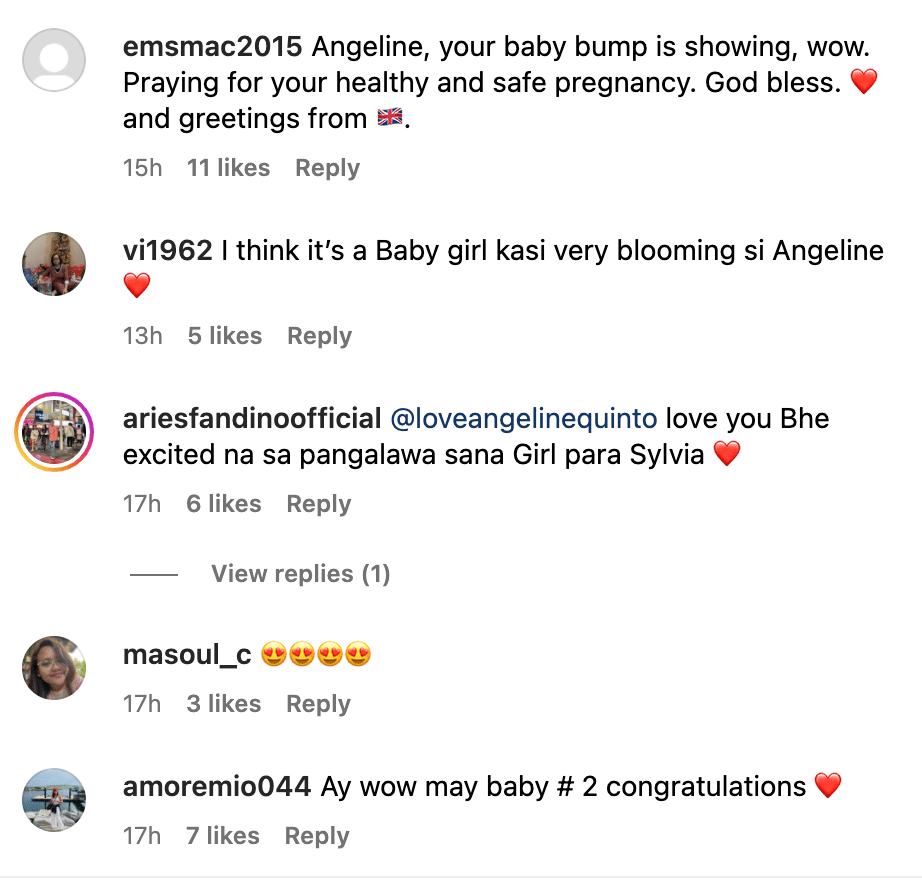
Task: Click amoremio044's profile avatar
Action: click(54, 799)
